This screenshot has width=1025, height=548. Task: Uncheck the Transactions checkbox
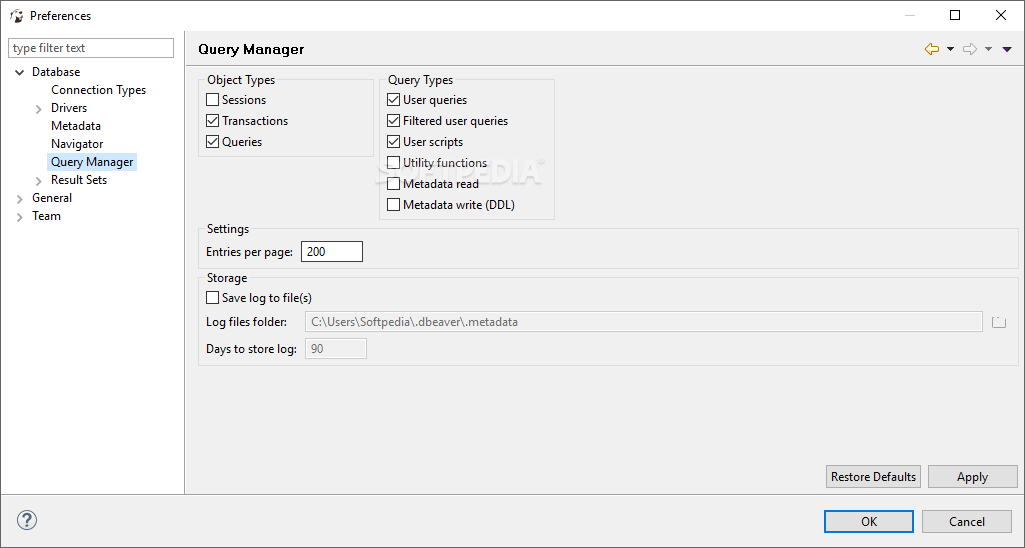212,121
